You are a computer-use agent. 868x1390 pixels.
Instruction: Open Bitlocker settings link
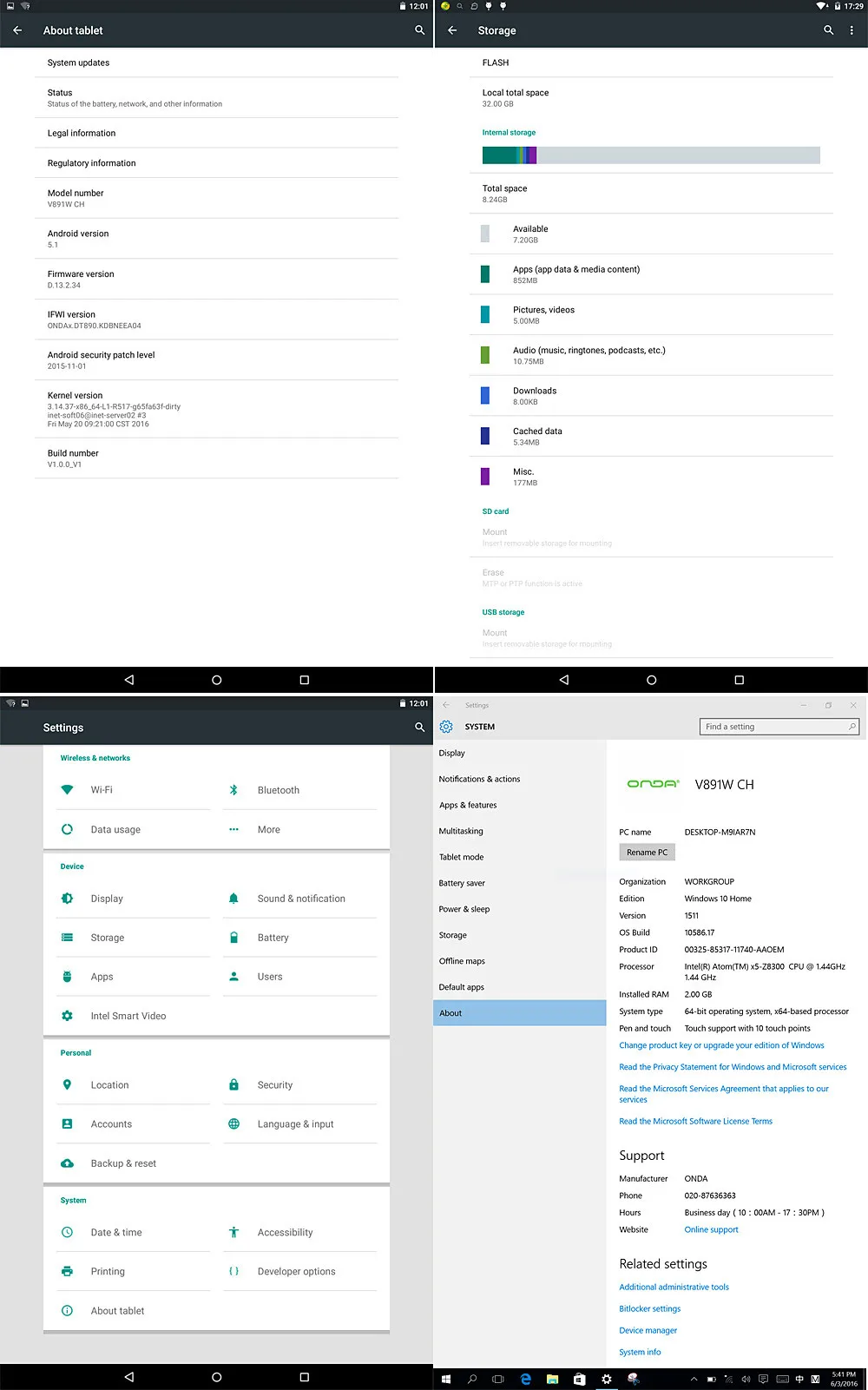(x=649, y=1309)
